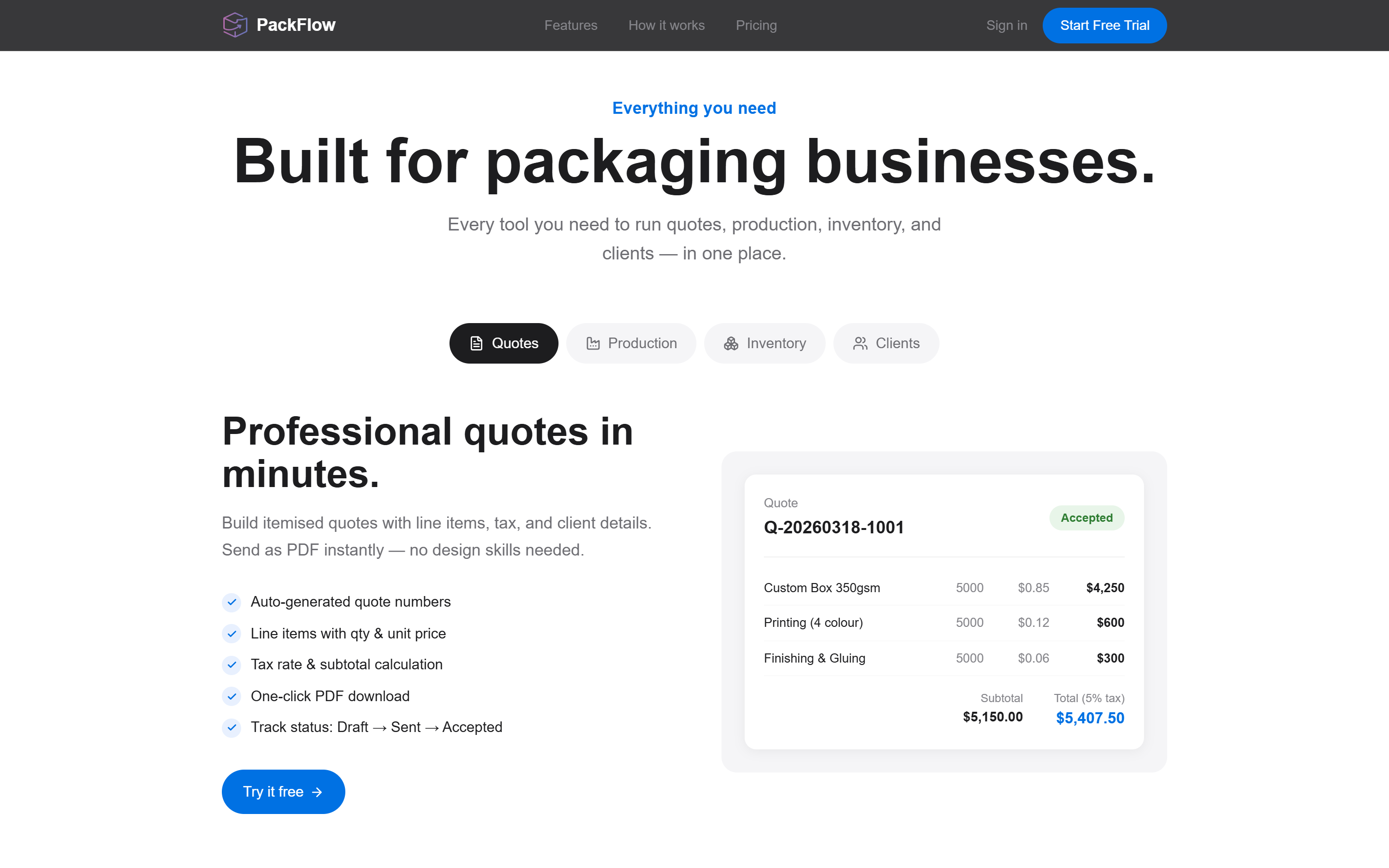1389x868 pixels.
Task: Select the Inventory pill tab
Action: 764,343
